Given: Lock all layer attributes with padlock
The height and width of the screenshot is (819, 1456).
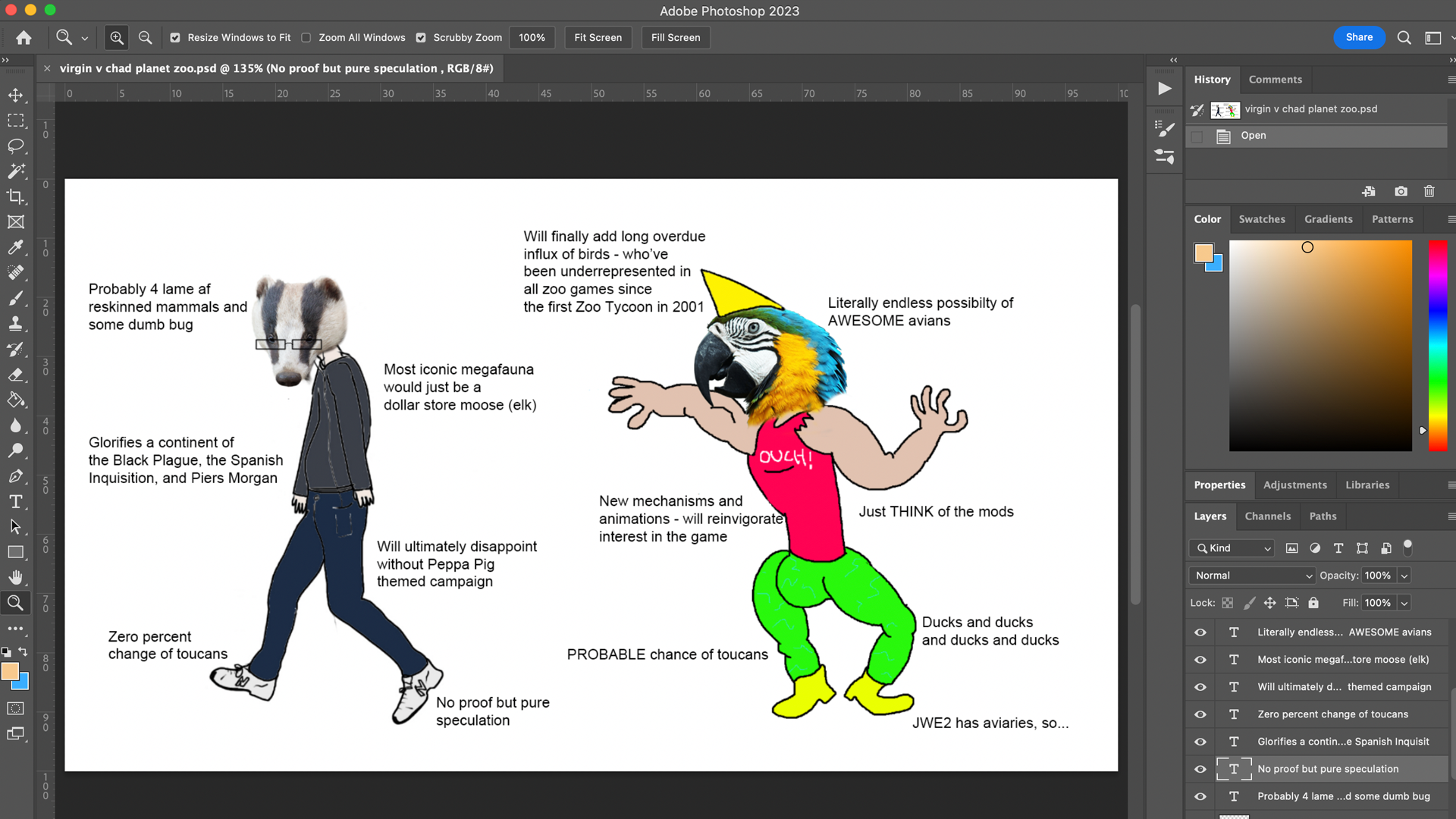Looking at the screenshot, I should tap(1313, 603).
